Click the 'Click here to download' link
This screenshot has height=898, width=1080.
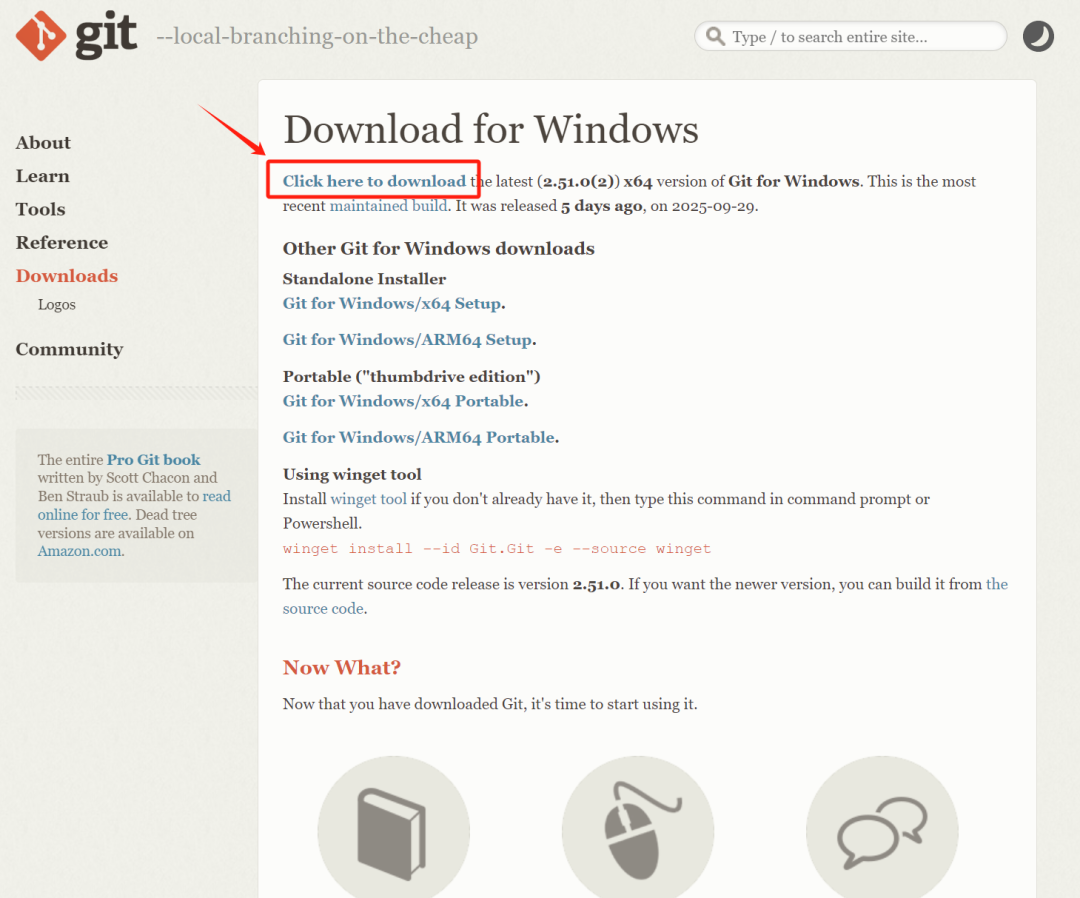(374, 181)
